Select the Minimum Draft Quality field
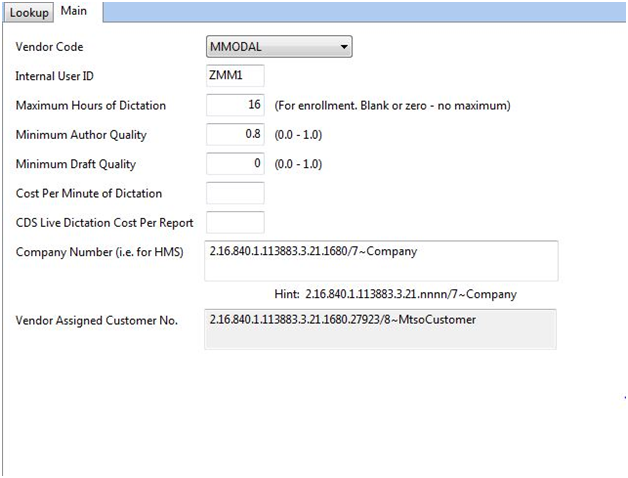Screen dimensions: 628x478 pos(235,163)
